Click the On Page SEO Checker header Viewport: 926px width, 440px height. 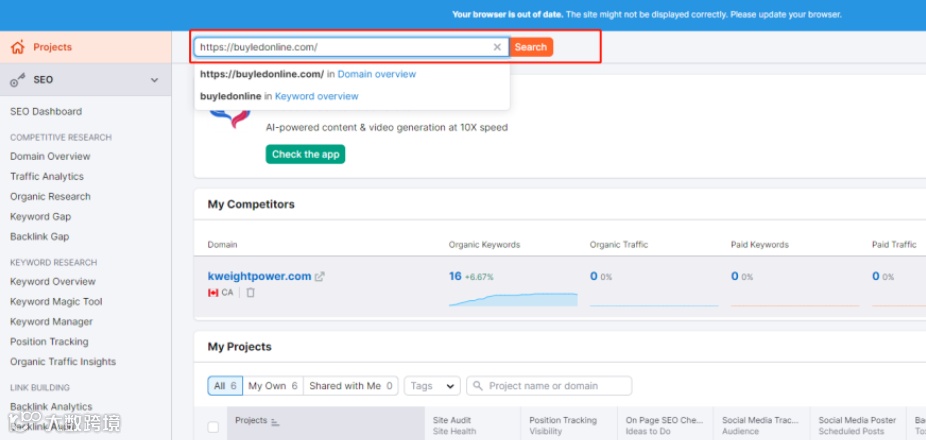pyautogui.click(x=664, y=426)
